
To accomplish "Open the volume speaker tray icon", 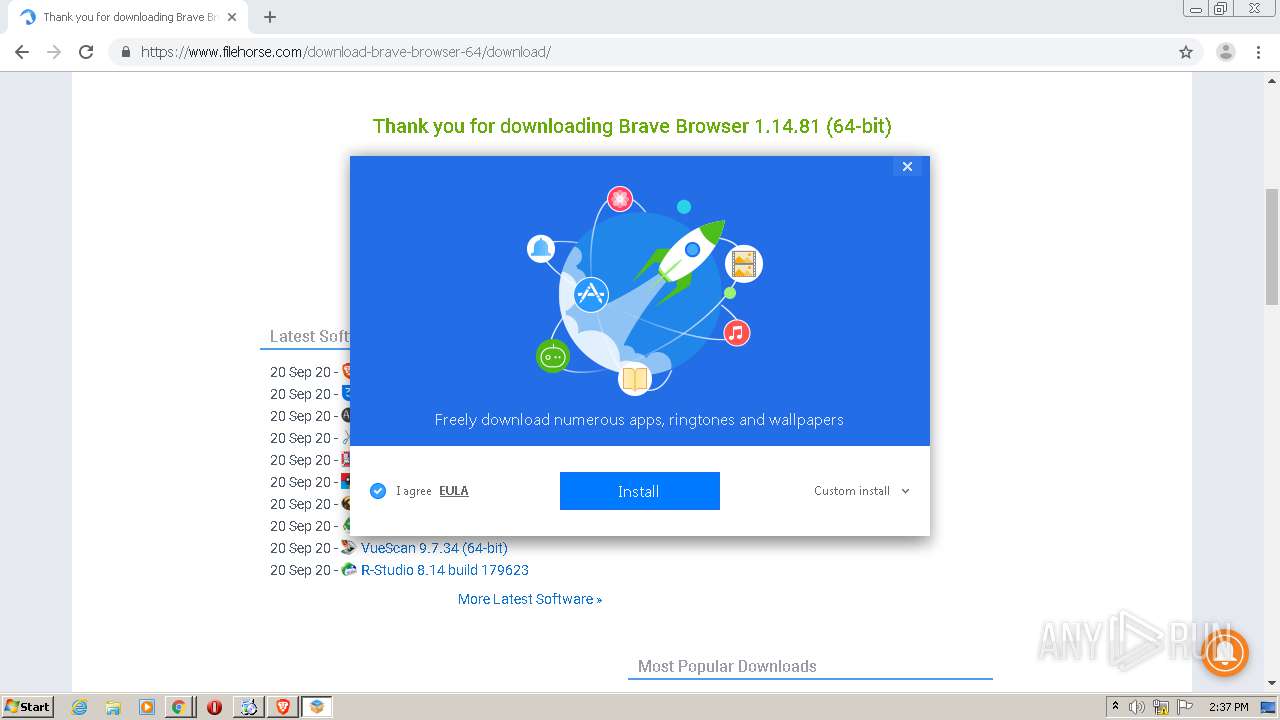I will 1137,707.
